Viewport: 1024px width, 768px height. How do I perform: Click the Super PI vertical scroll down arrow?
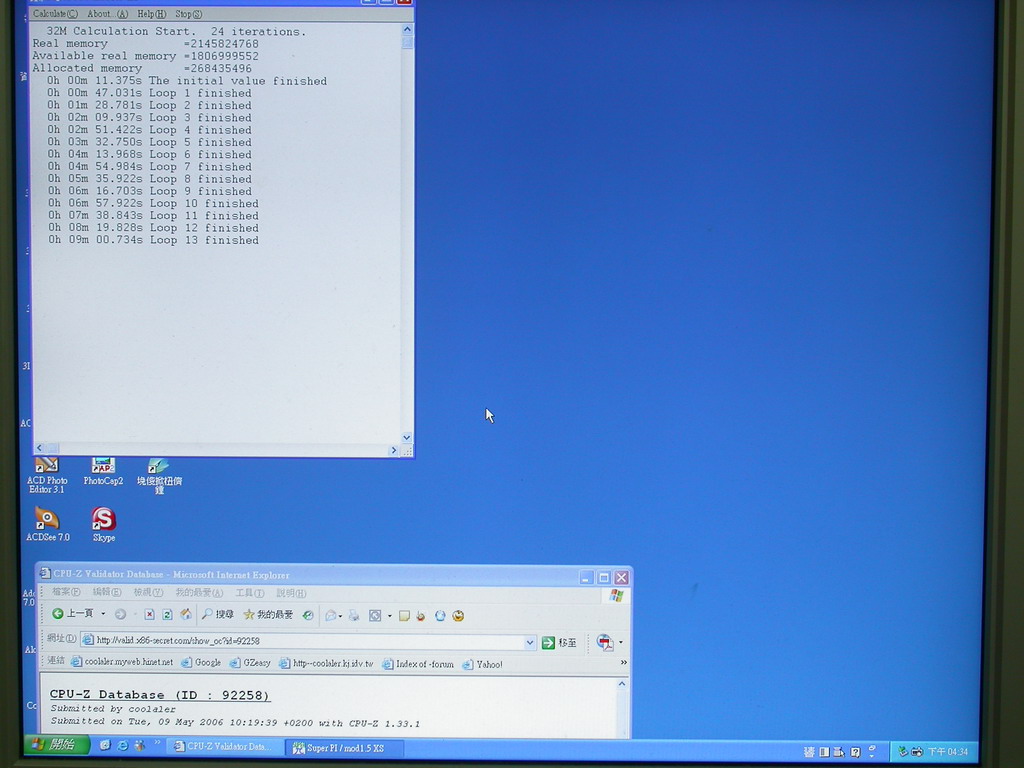[407, 438]
